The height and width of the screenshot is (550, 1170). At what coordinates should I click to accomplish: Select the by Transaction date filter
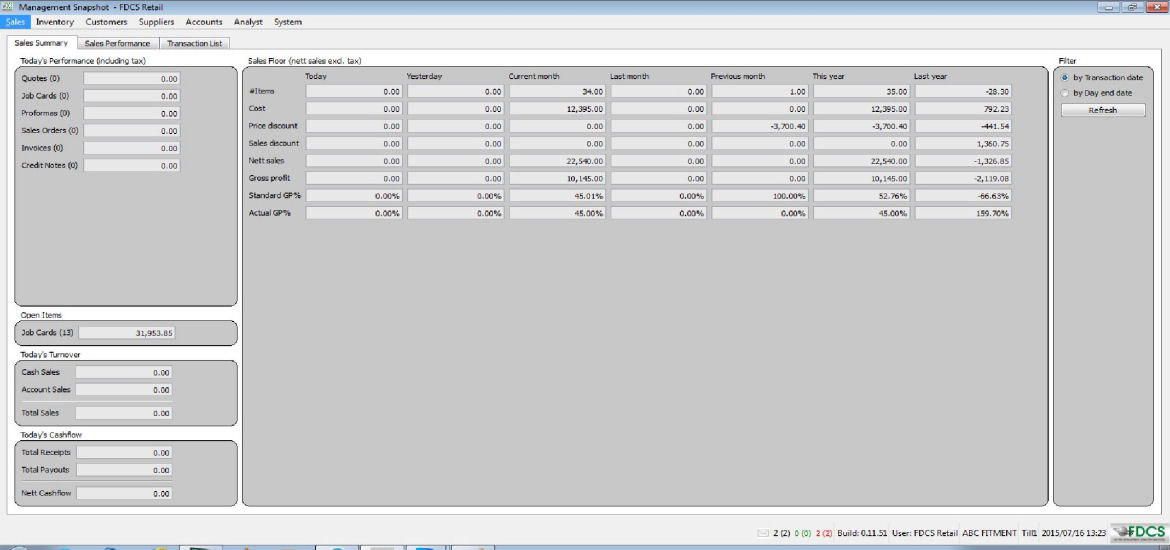tap(1066, 77)
